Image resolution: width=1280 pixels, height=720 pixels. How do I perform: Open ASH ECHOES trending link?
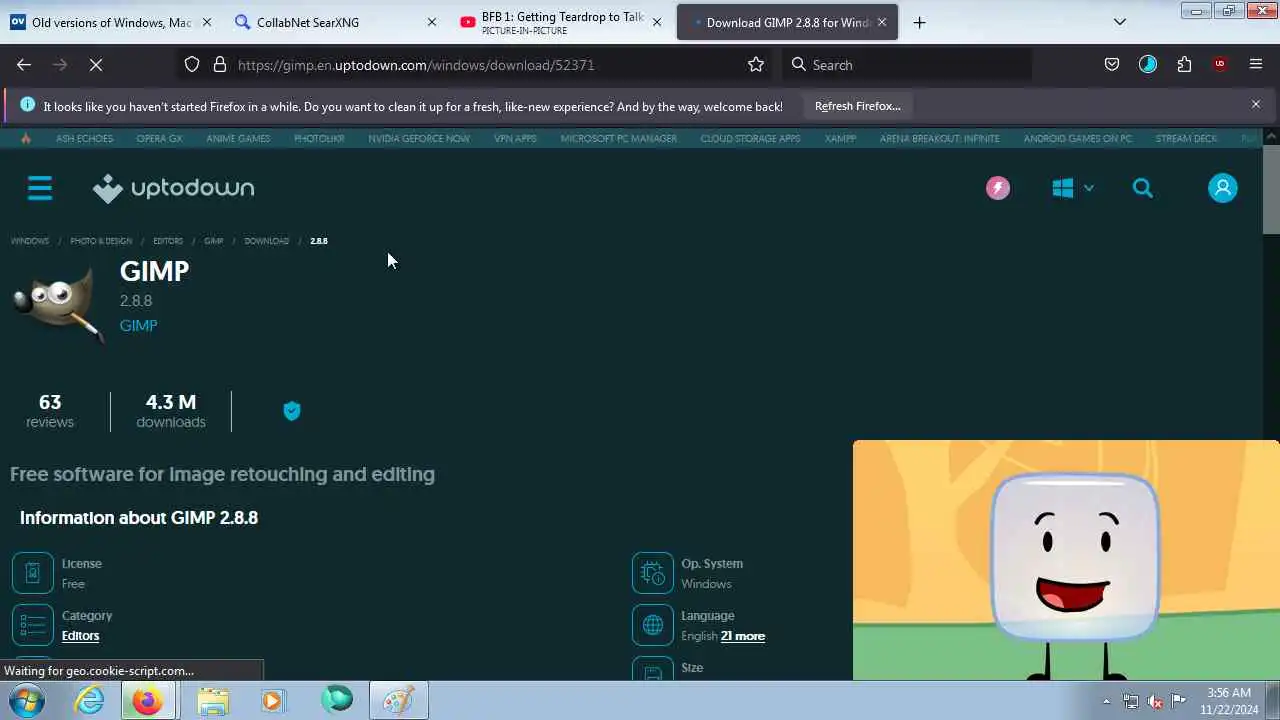click(84, 139)
